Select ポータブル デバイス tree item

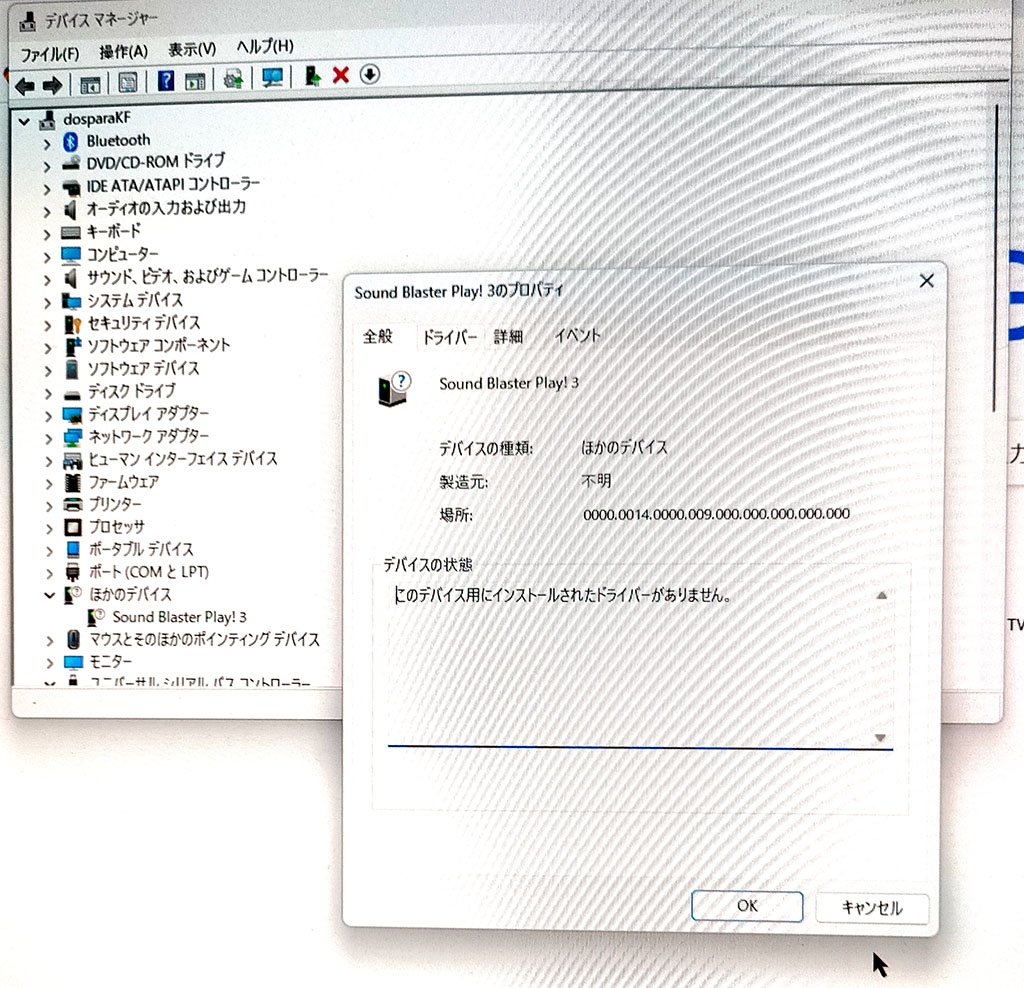pyautogui.click(x=141, y=550)
